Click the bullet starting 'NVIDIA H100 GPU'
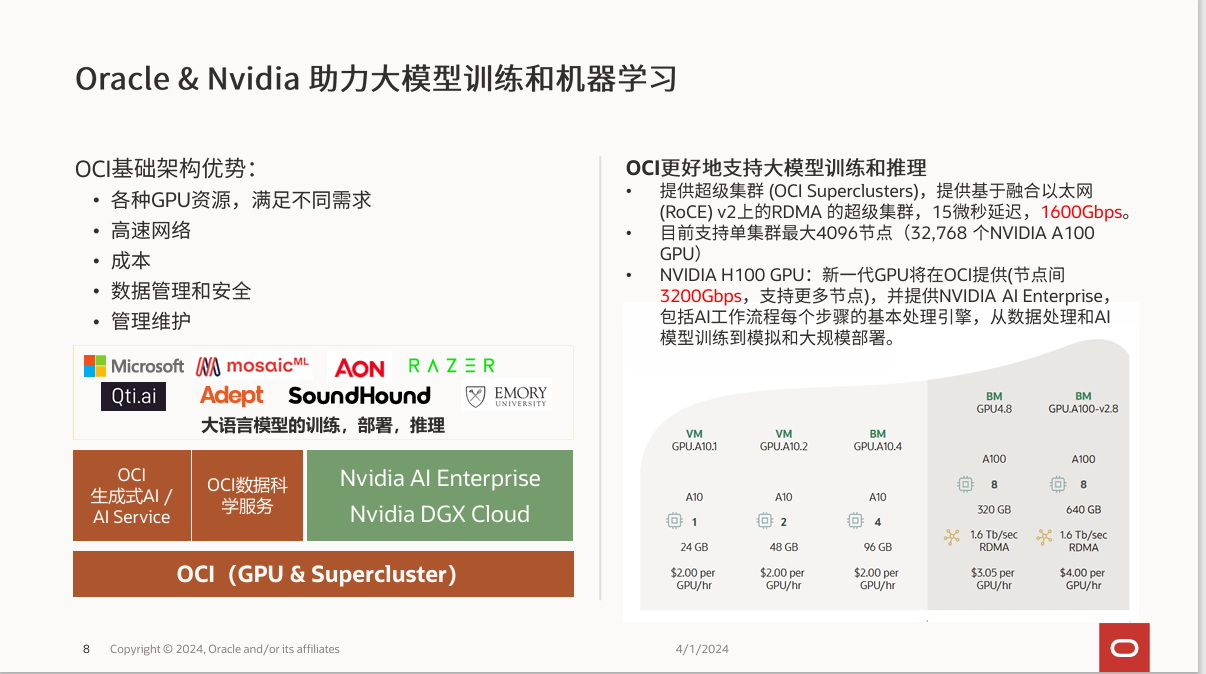The width and height of the screenshot is (1206, 674). pyautogui.click(x=885, y=306)
